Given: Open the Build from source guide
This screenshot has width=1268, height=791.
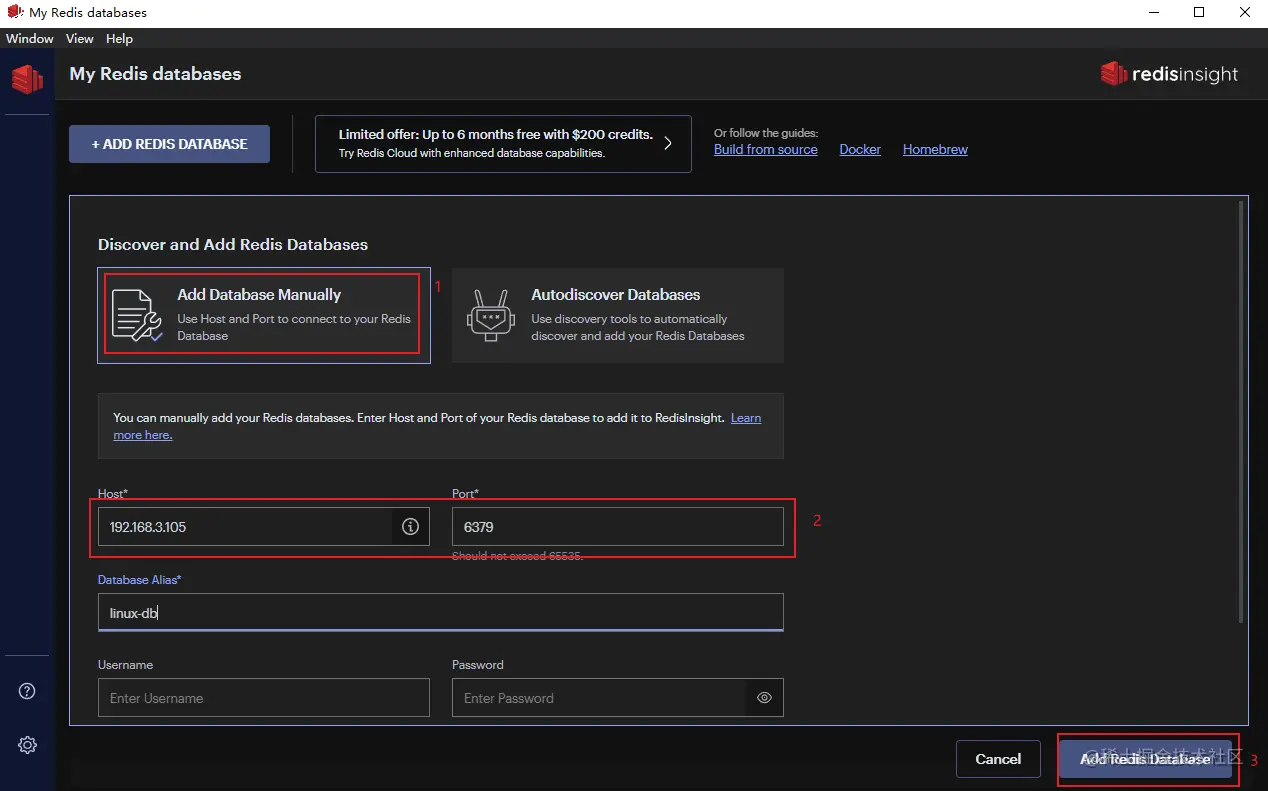Looking at the screenshot, I should (x=765, y=150).
